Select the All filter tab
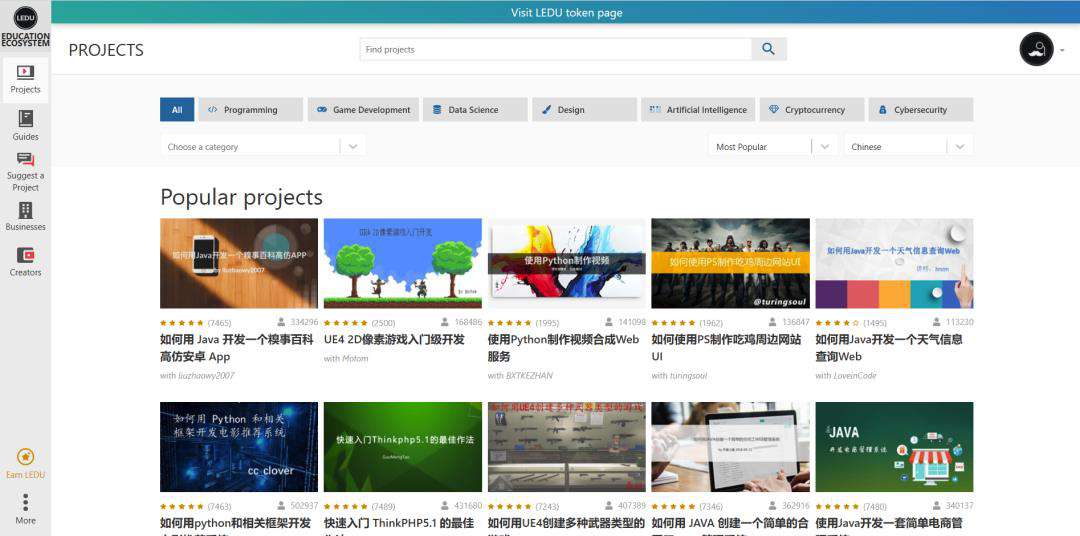This screenshot has height=536, width=1080. pos(177,110)
